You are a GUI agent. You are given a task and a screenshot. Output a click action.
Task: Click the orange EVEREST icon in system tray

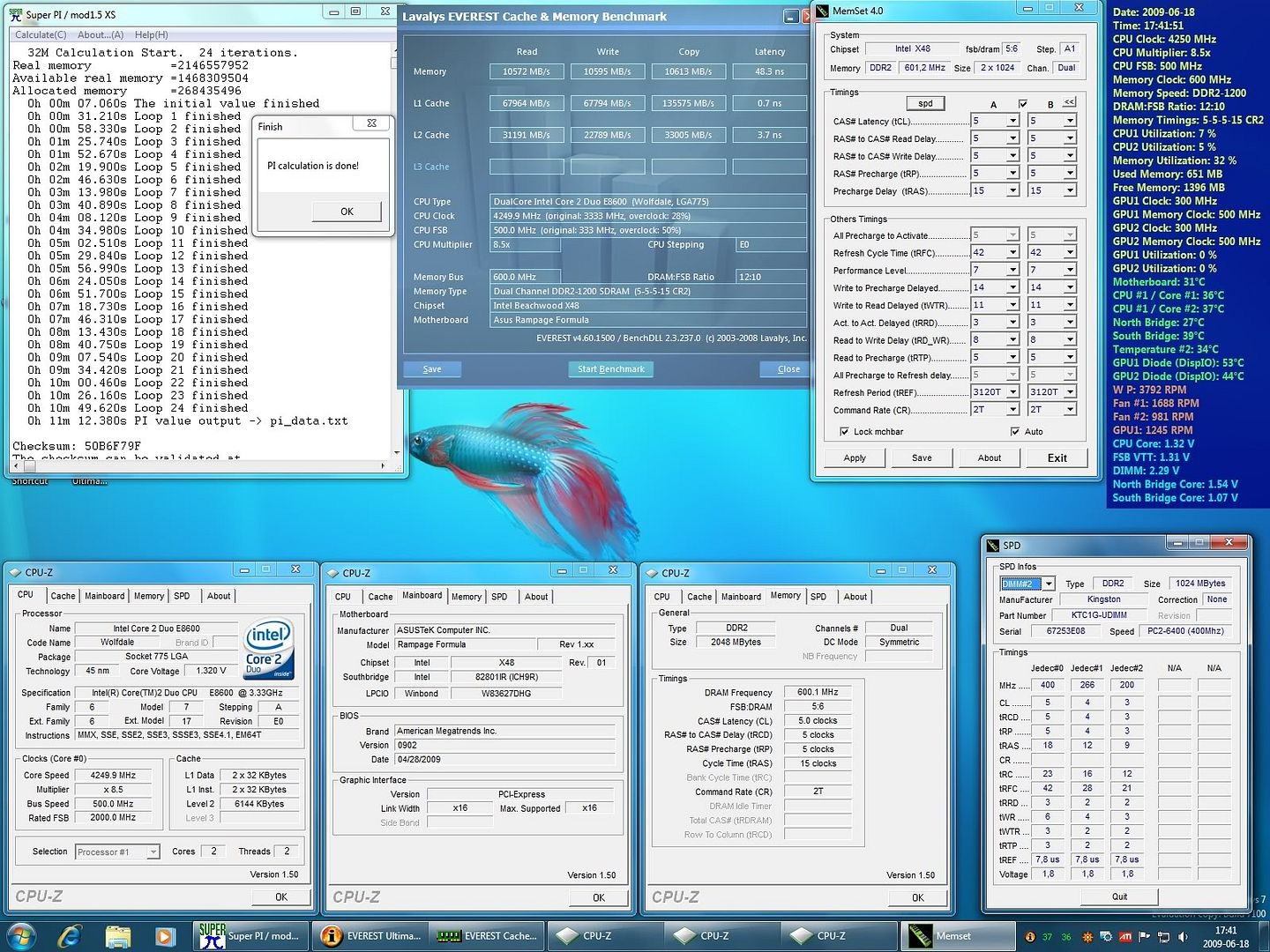pos(1029,937)
